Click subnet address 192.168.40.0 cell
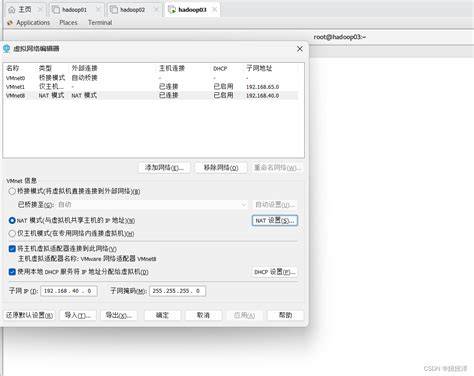The height and width of the screenshot is (376, 474). [262, 96]
